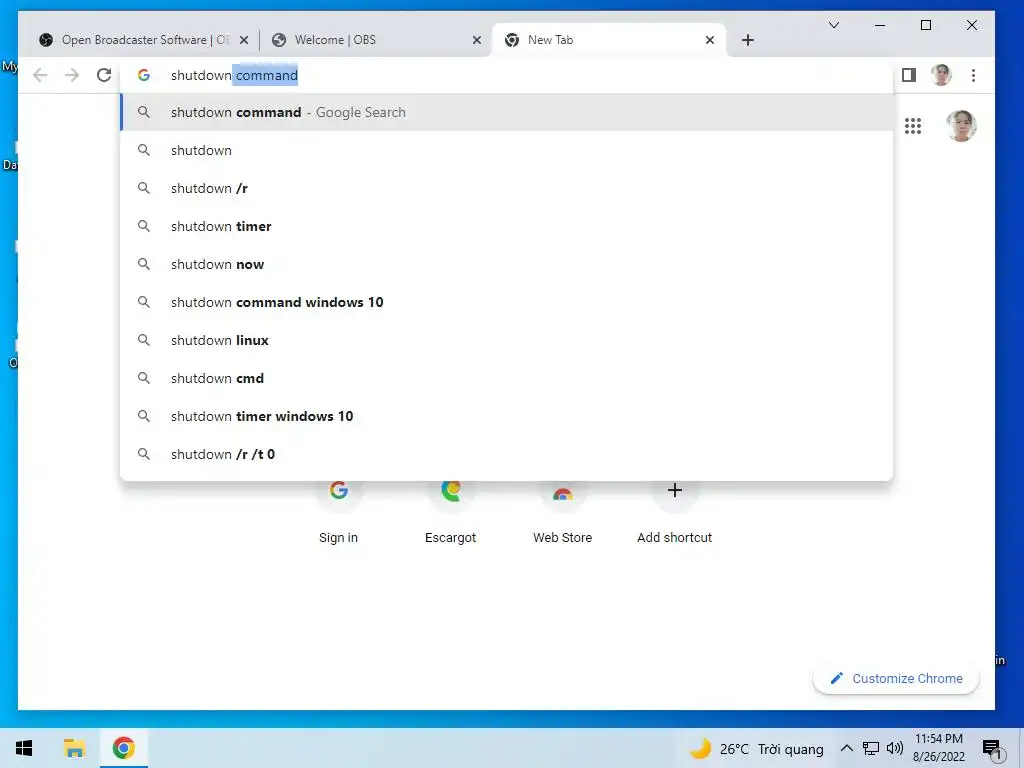Click the browser forward arrow
Image resolution: width=1024 pixels, height=768 pixels.
[x=72, y=75]
